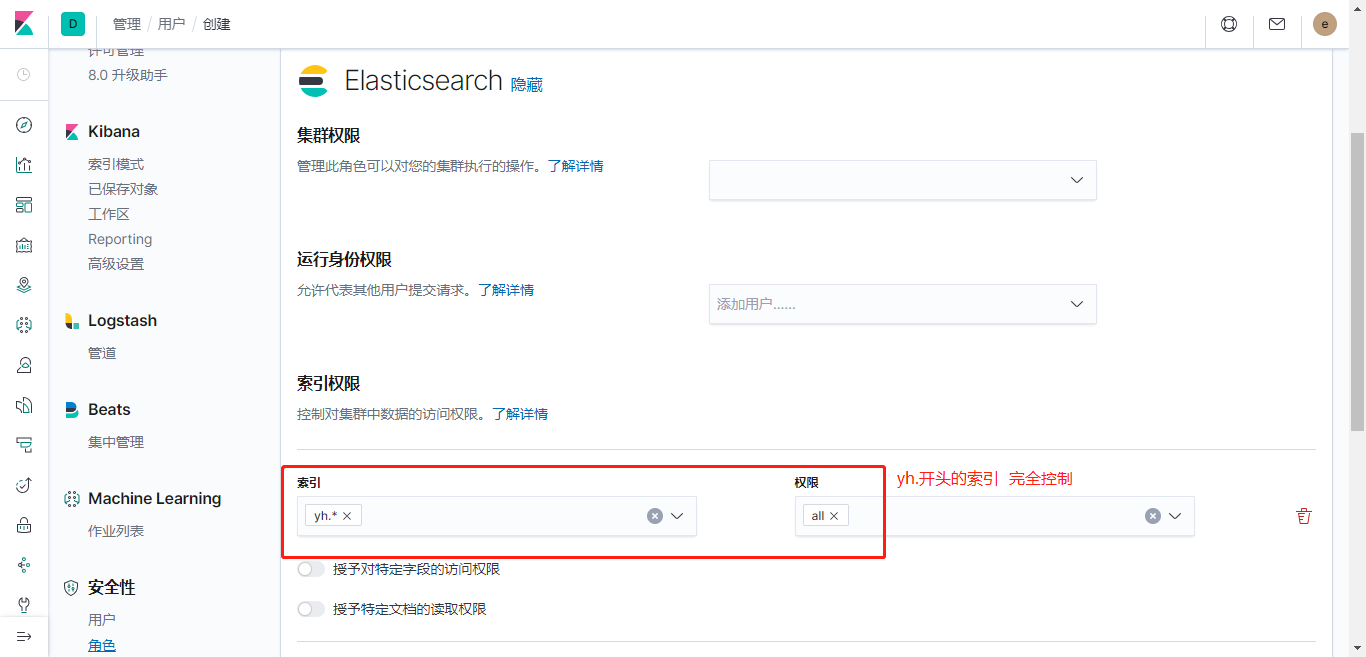Open 集中管理 under Beats
The width and height of the screenshot is (1366, 657).
(116, 442)
